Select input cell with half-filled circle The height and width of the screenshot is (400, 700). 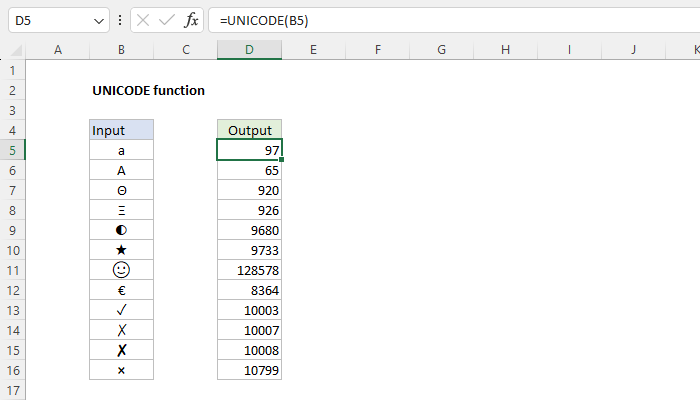click(121, 230)
